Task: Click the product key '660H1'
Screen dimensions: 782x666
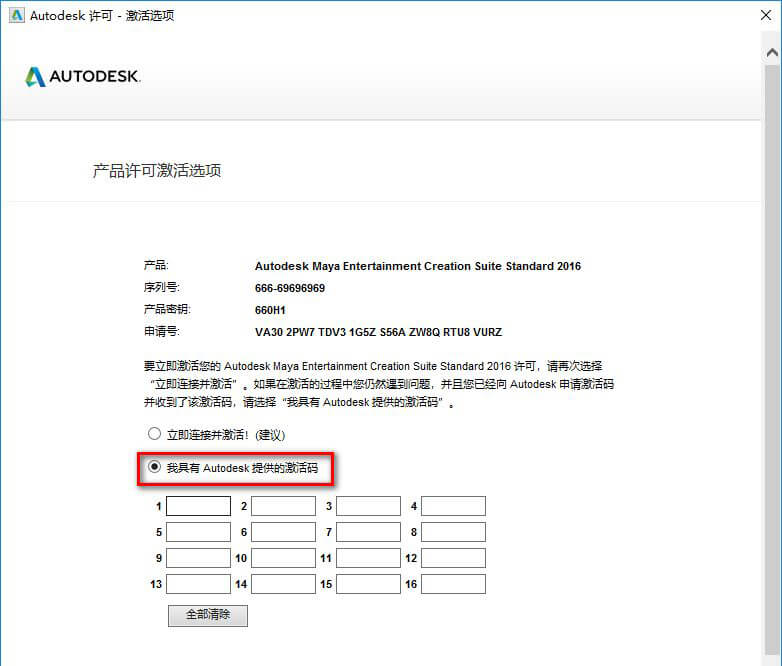Action: [270, 310]
